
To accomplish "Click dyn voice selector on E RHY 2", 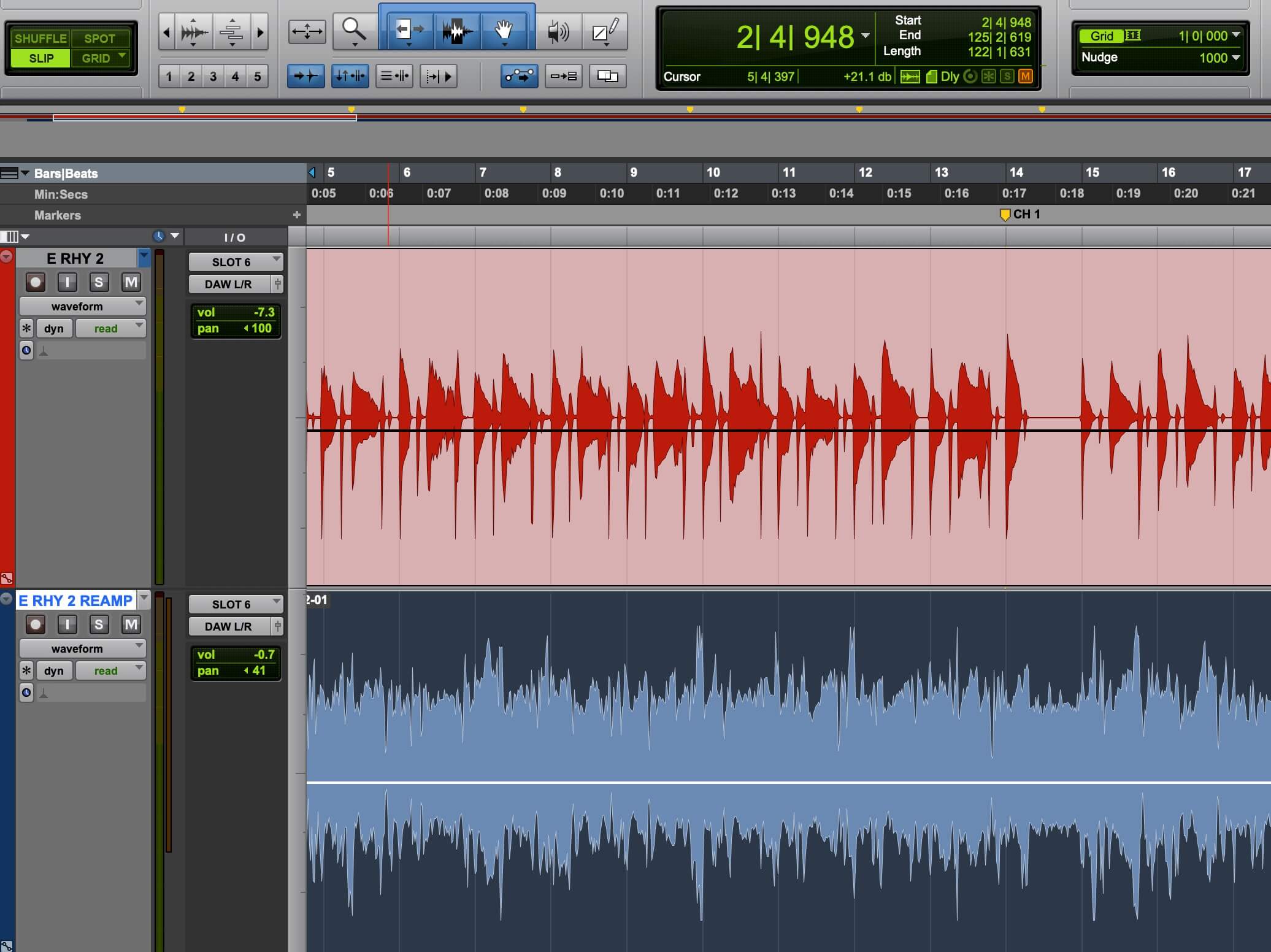I will click(x=54, y=328).
